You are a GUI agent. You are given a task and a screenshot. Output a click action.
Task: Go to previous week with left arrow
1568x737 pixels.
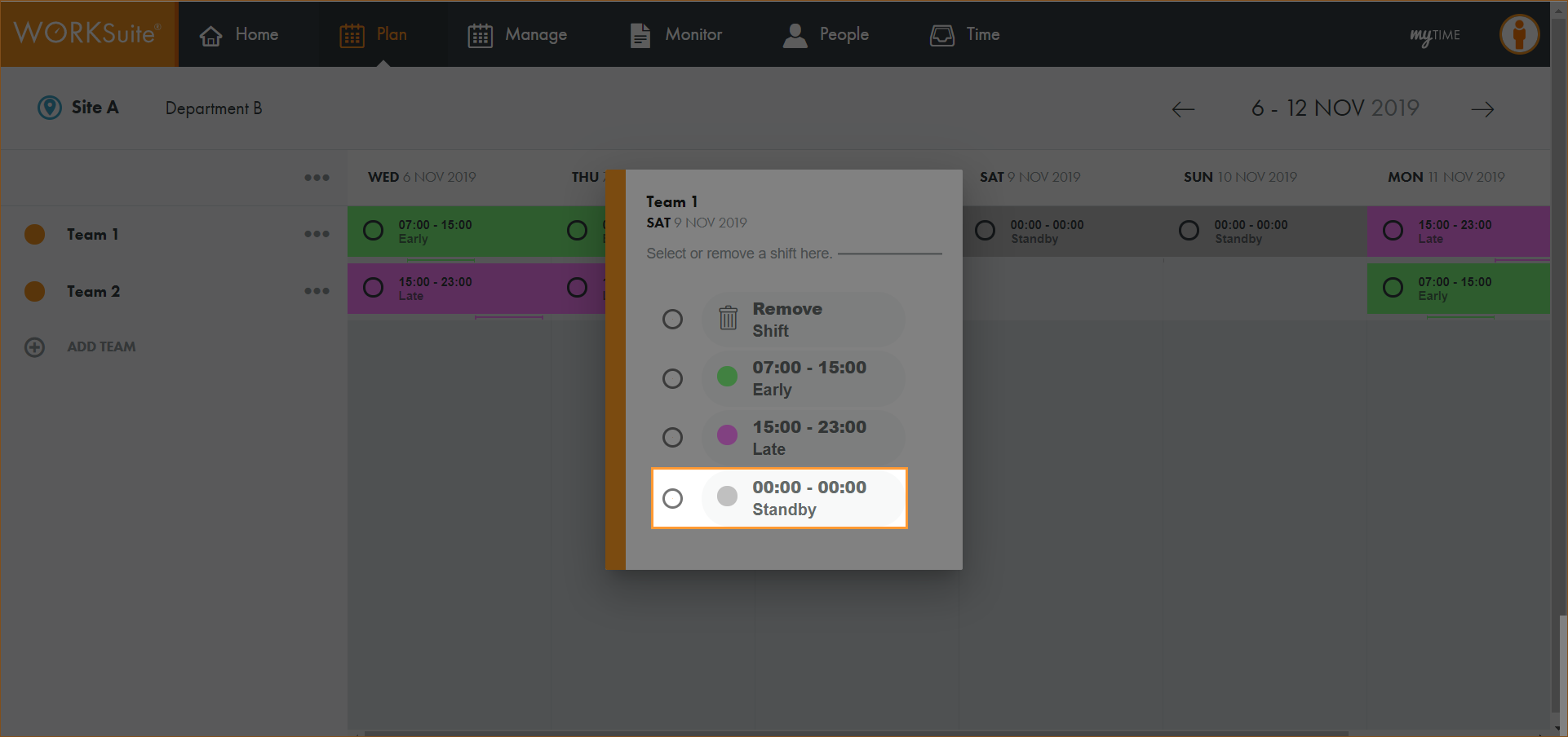point(1183,109)
